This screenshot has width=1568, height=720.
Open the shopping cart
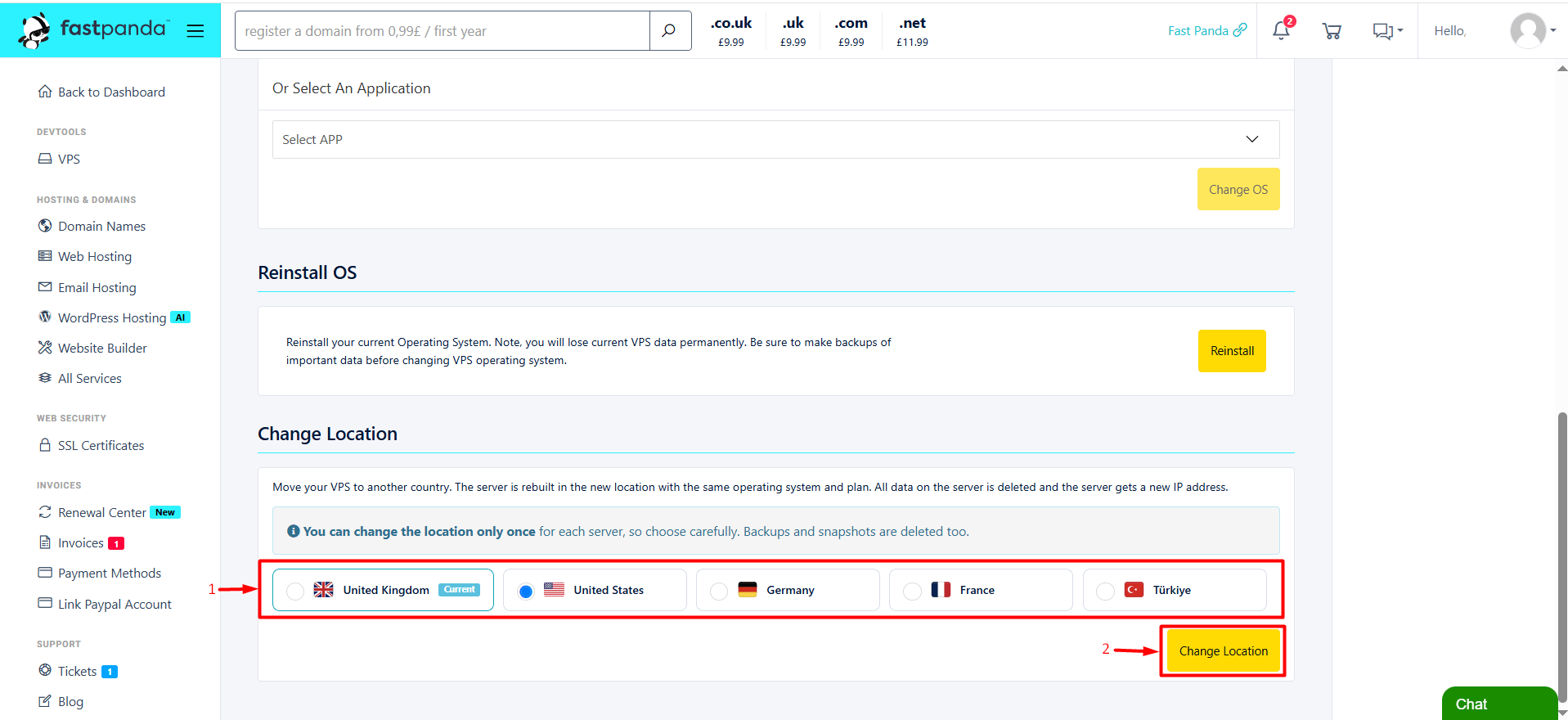pyautogui.click(x=1332, y=31)
